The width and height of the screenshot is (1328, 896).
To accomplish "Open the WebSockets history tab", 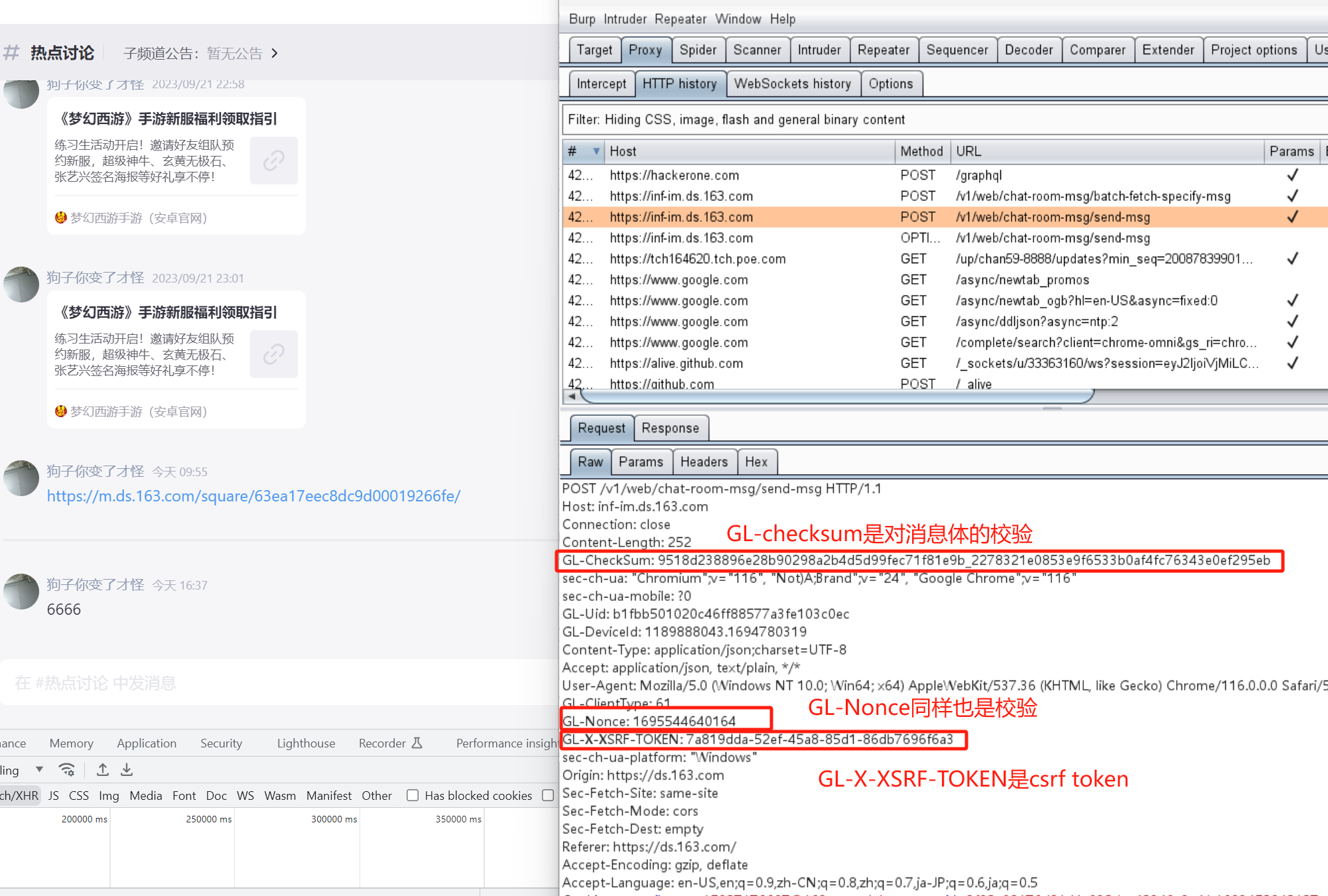I will pyautogui.click(x=791, y=84).
